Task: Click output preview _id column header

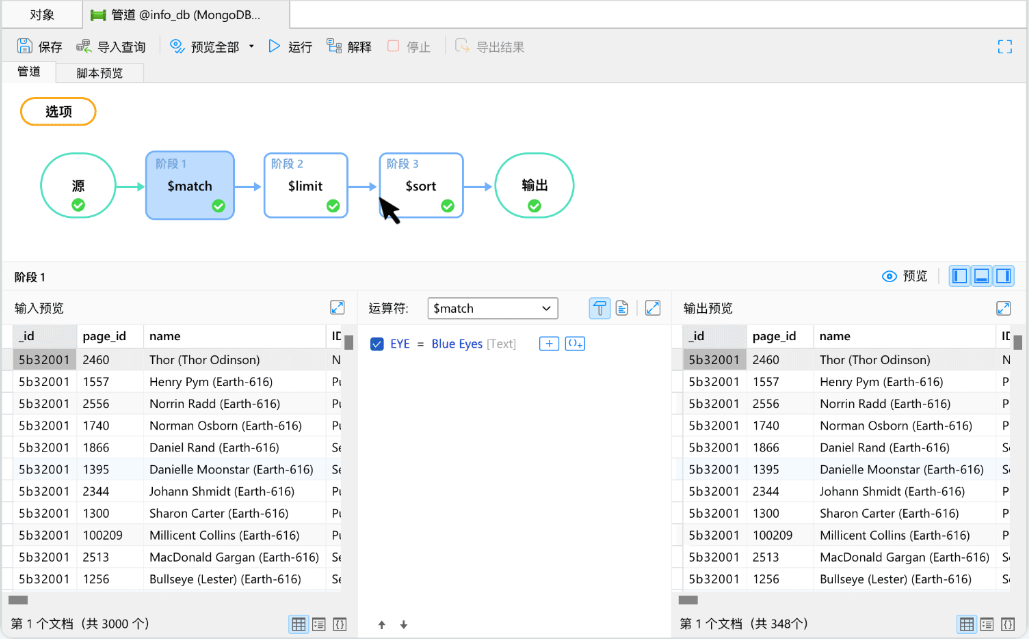Action: (x=714, y=336)
